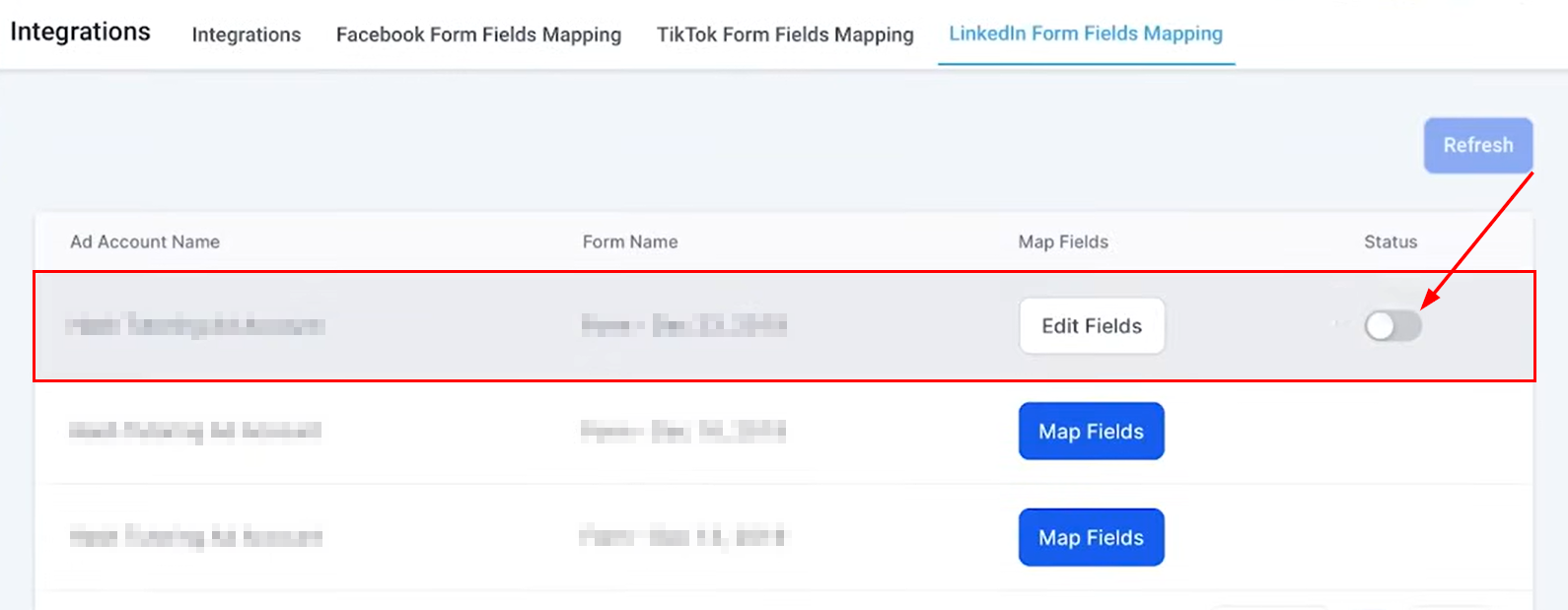The image size is (1568, 610).
Task: Click the Ad Account Name column header
Action: (145, 242)
